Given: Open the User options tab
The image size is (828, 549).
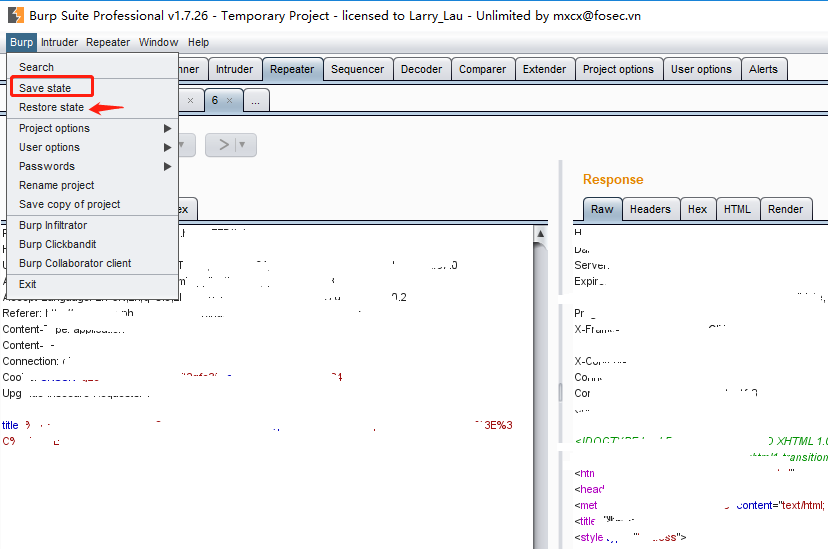Looking at the screenshot, I should [701, 69].
